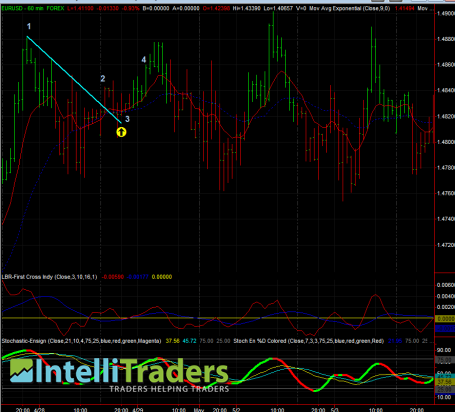The height and width of the screenshot is (412, 455).
Task: Click the 5/2 date label on the time axis
Action: pyautogui.click(x=236, y=410)
